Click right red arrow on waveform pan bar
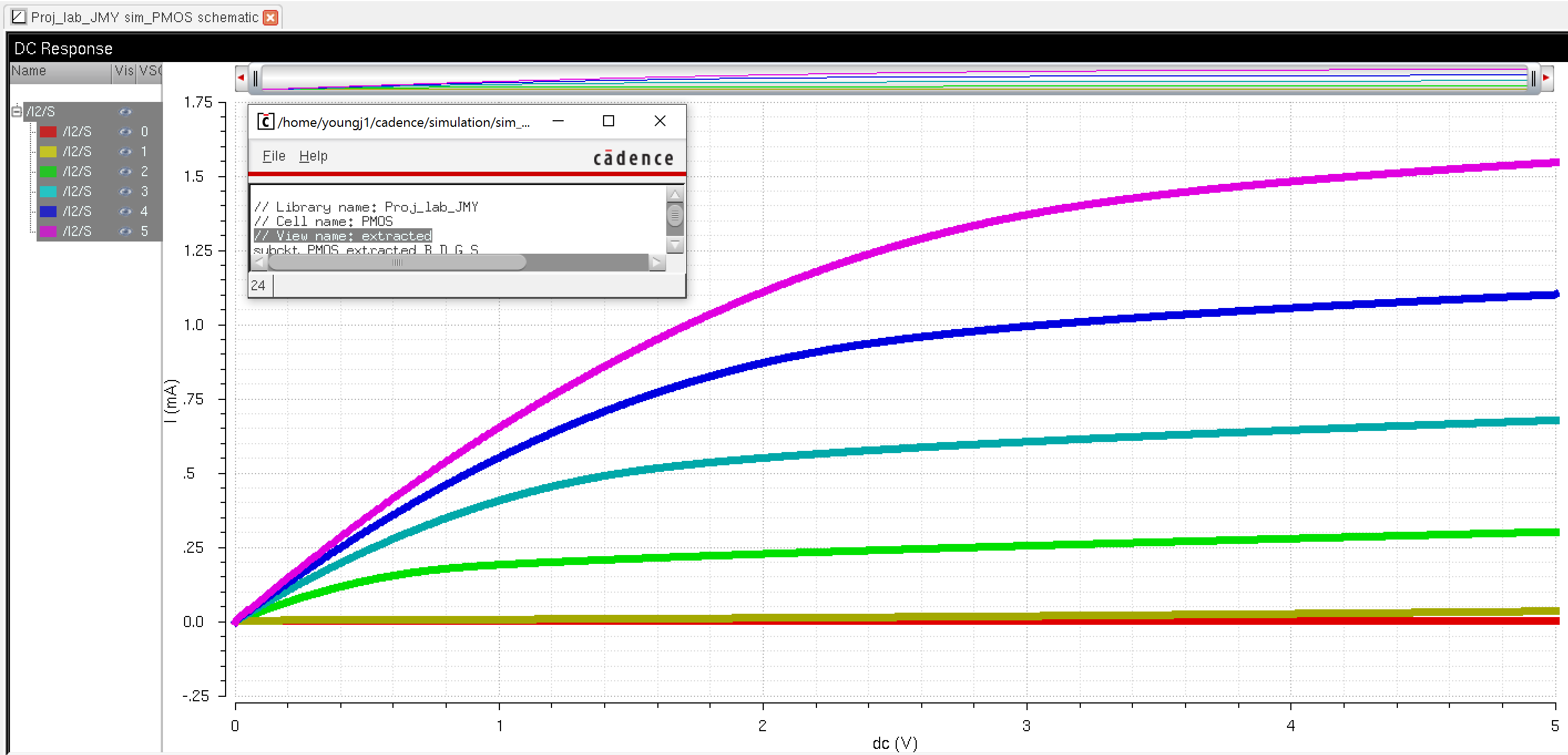1568x755 pixels. [x=1545, y=78]
